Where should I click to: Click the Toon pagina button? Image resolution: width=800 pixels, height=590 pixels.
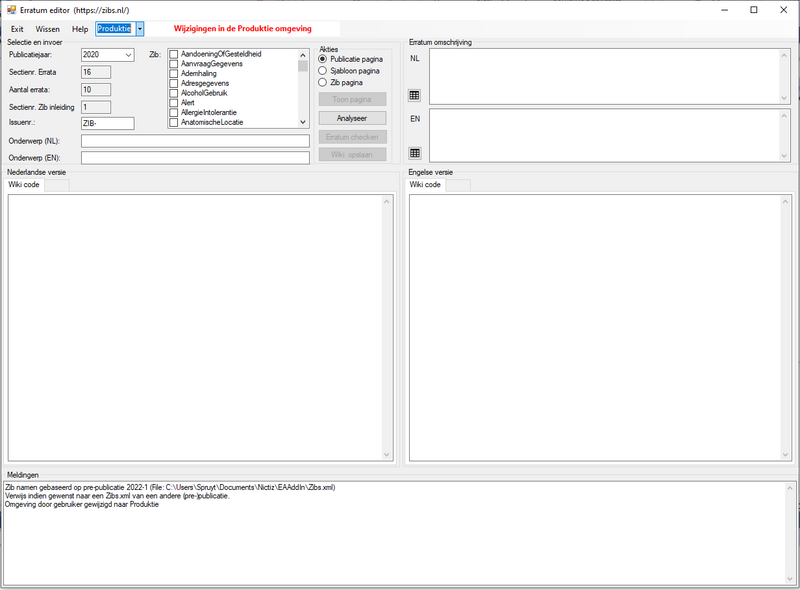tap(352, 99)
